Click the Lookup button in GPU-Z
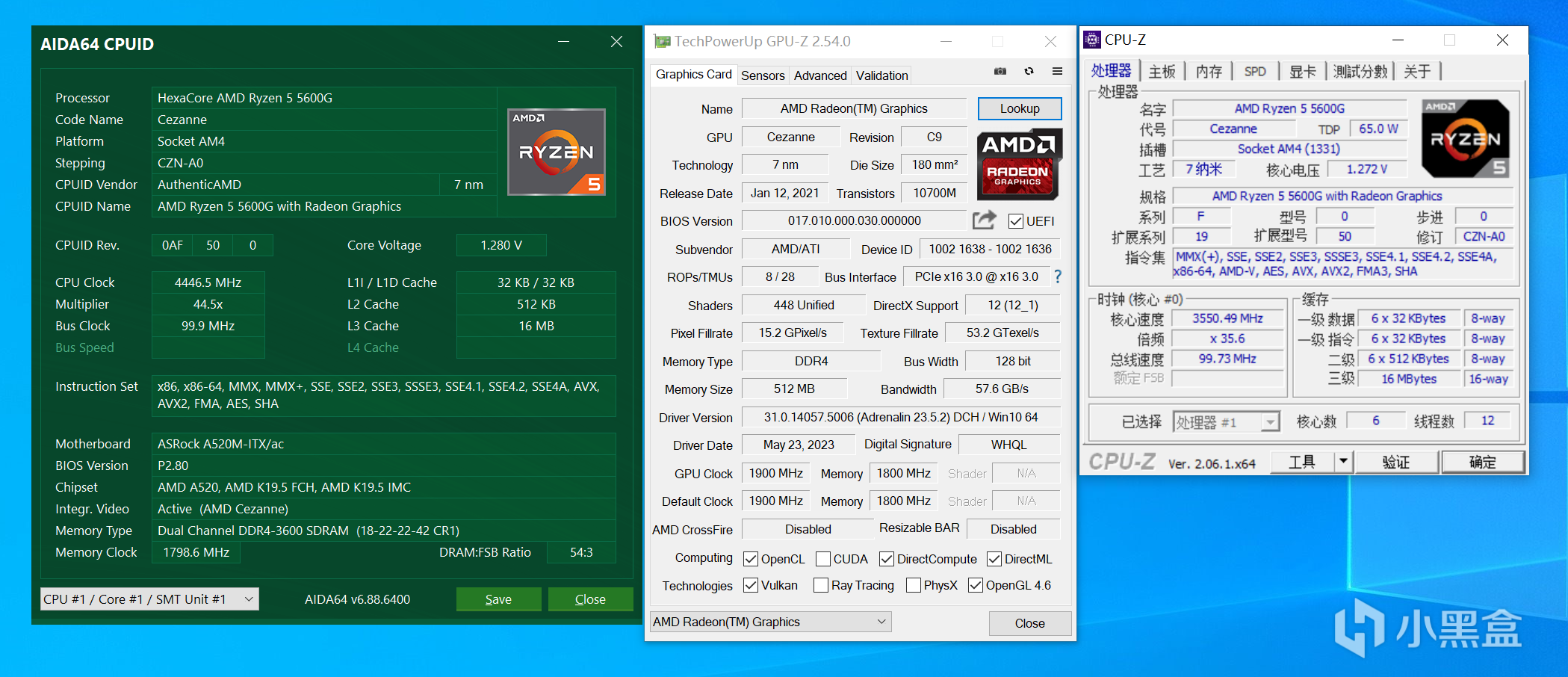Screen dimensions: 1568x677 pos(1020,108)
